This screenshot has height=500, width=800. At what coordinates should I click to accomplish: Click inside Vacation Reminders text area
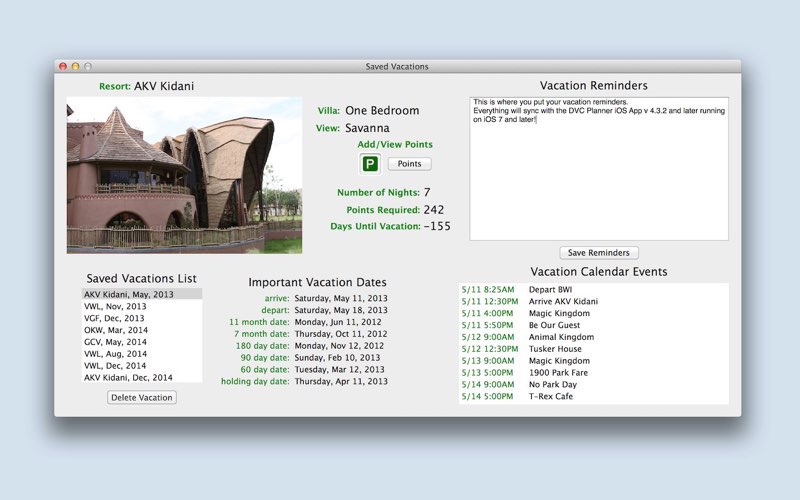pos(599,169)
